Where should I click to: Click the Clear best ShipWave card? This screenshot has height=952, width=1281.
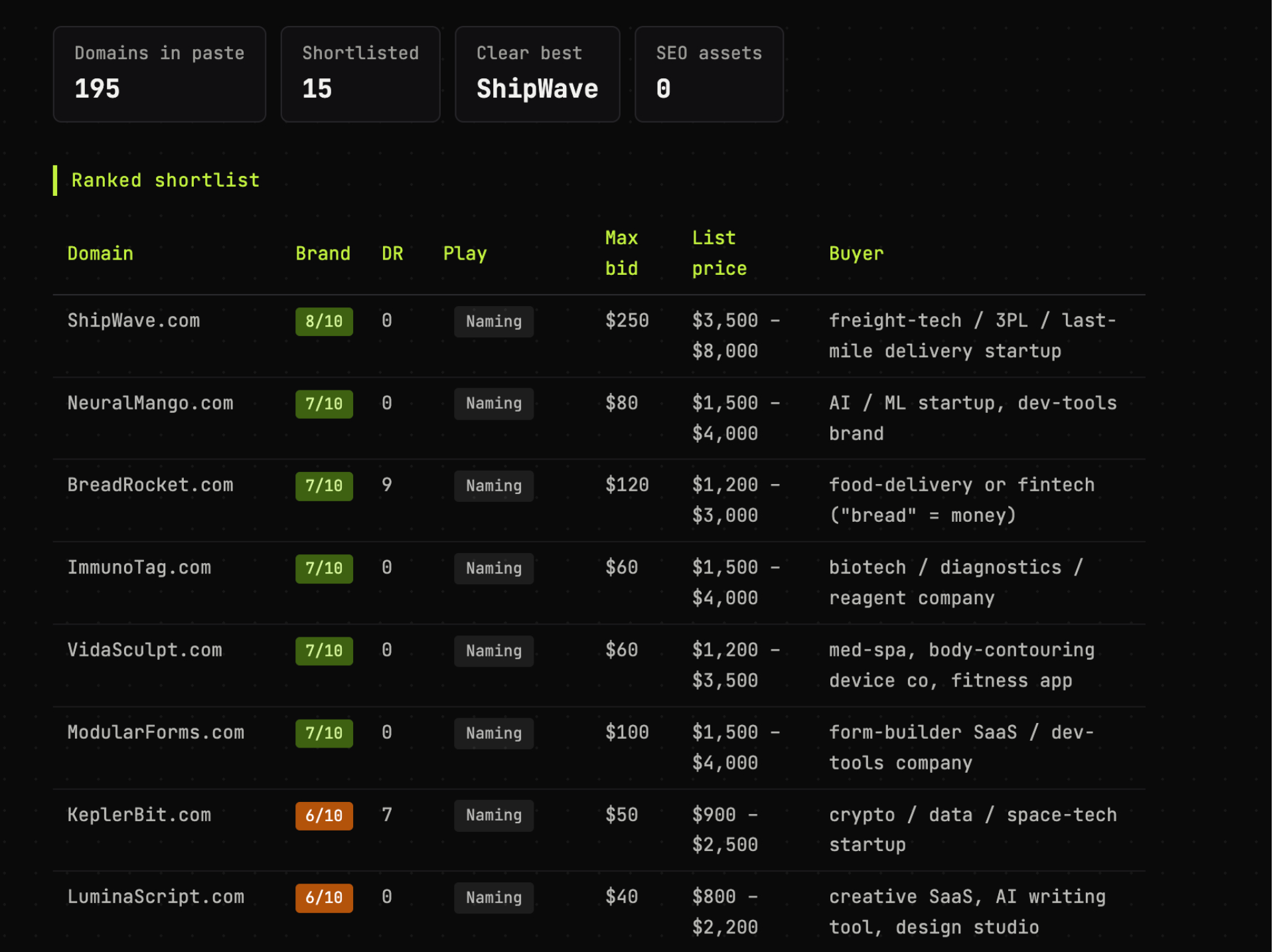(538, 74)
